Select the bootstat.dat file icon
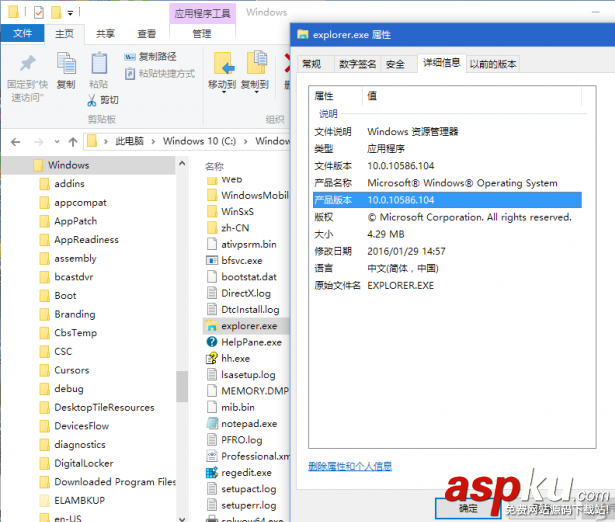Screen dimensions: 615x522 212,276
